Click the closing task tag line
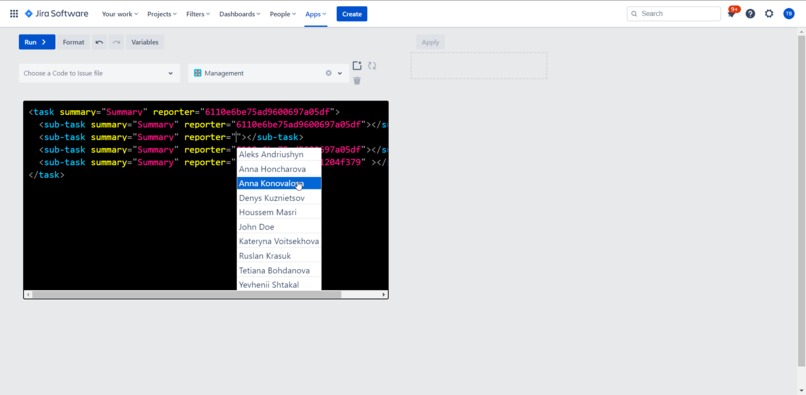Image resolution: width=806 pixels, height=395 pixels. coord(46,175)
